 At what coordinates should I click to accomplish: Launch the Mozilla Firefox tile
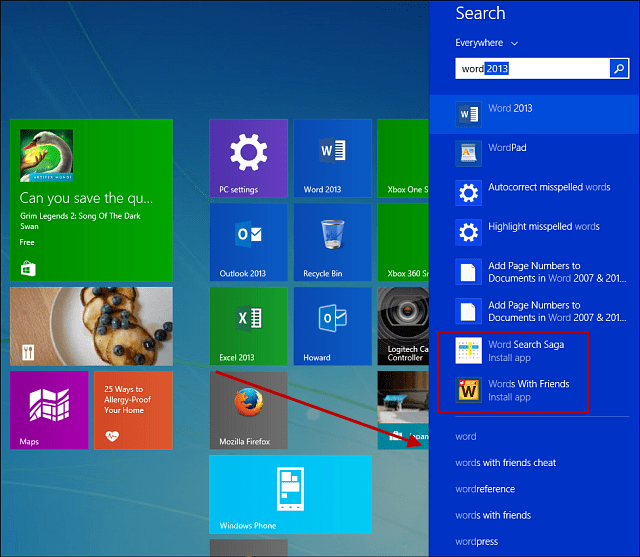[249, 411]
